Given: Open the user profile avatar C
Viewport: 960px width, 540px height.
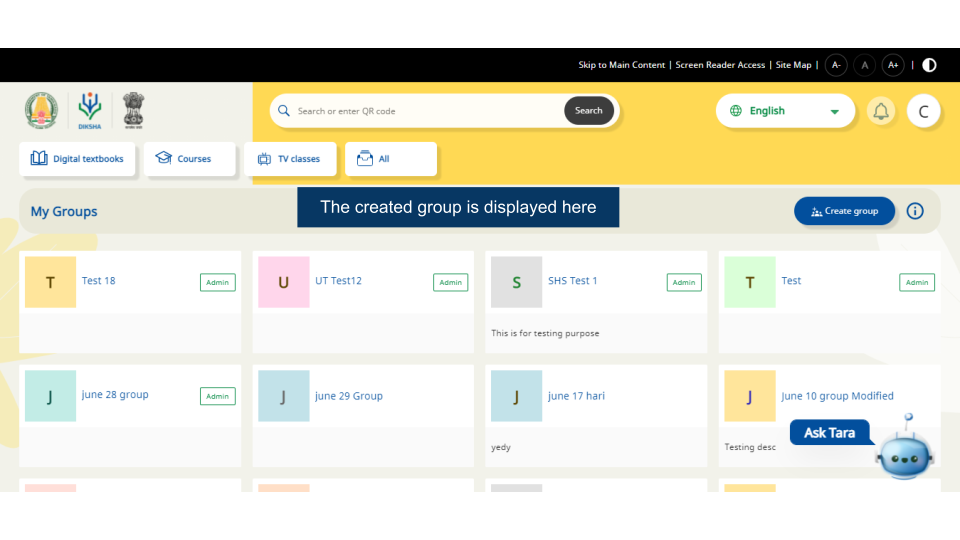Looking at the screenshot, I should click(923, 111).
